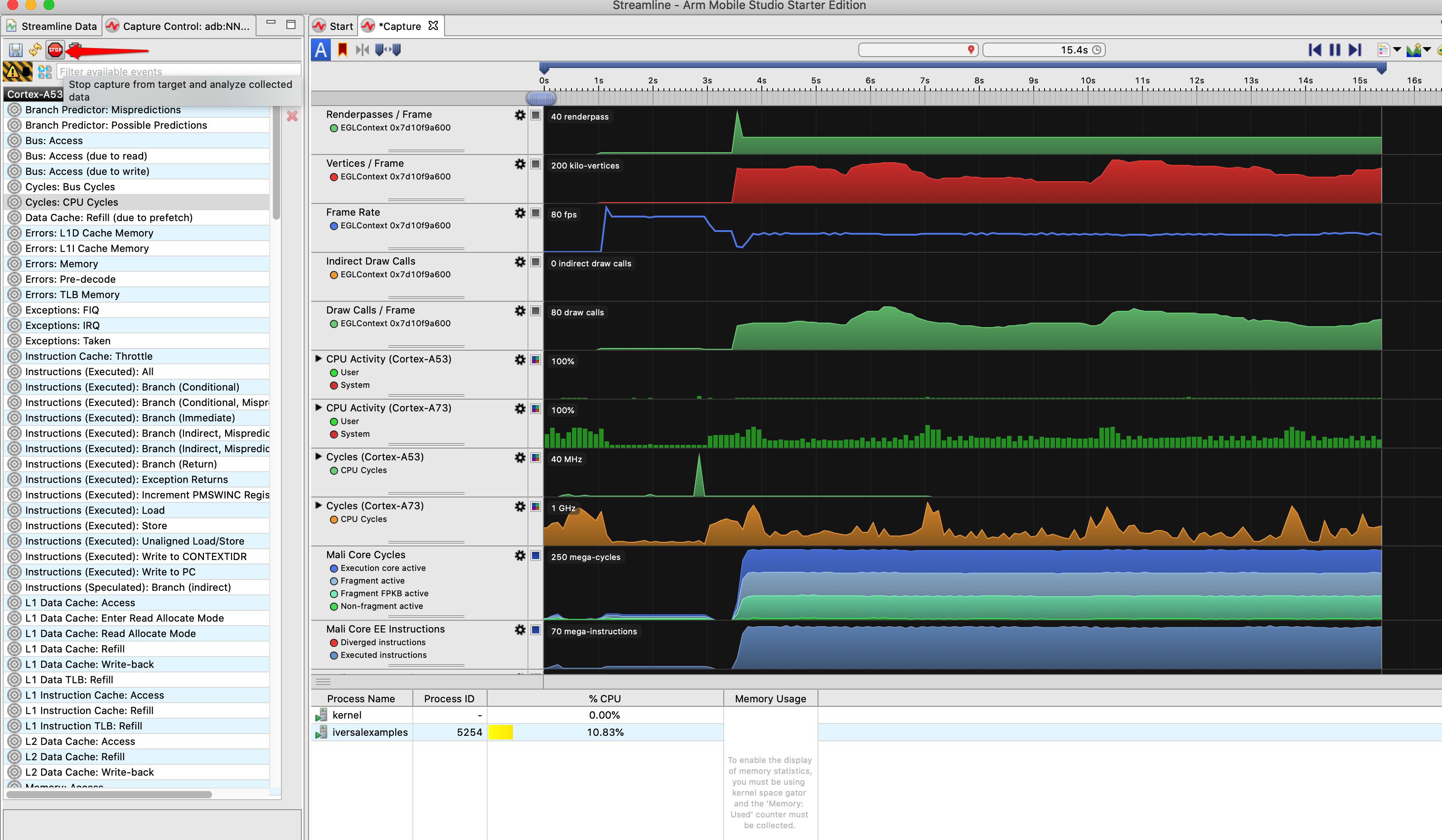Toggle the Draw Calls / Frame chart box
Viewport: 1442px width, 840px height.
(x=536, y=311)
